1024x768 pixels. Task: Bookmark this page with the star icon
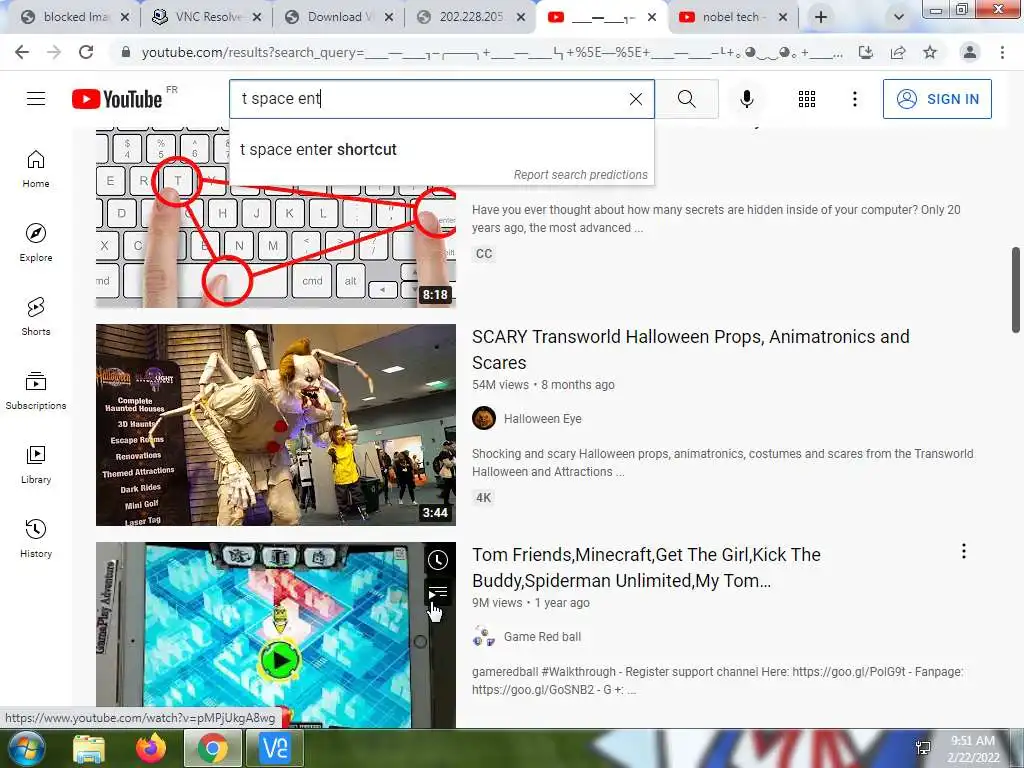[x=930, y=52]
